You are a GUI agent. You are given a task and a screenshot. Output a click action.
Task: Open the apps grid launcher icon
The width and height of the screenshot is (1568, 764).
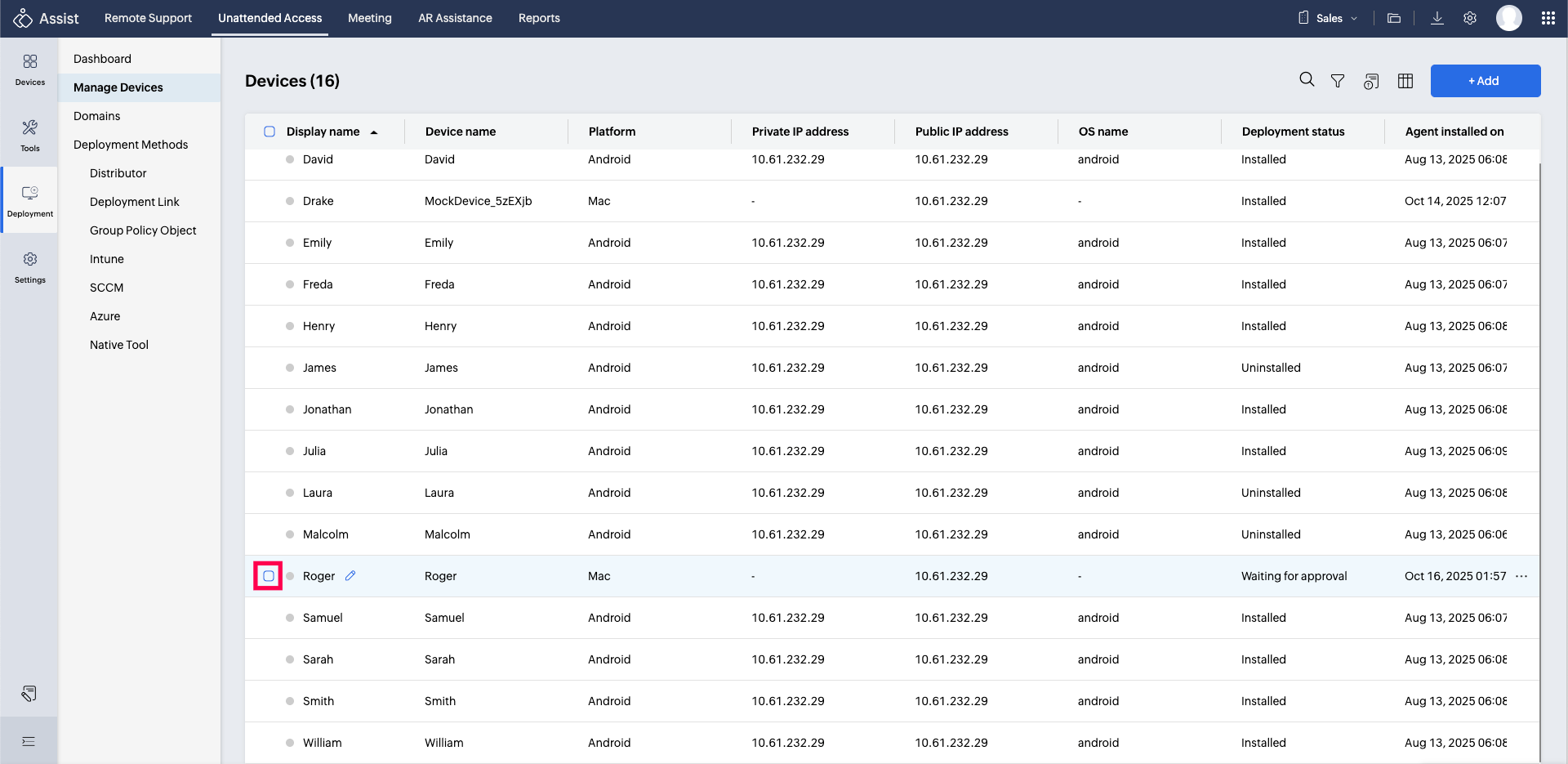tap(1548, 18)
